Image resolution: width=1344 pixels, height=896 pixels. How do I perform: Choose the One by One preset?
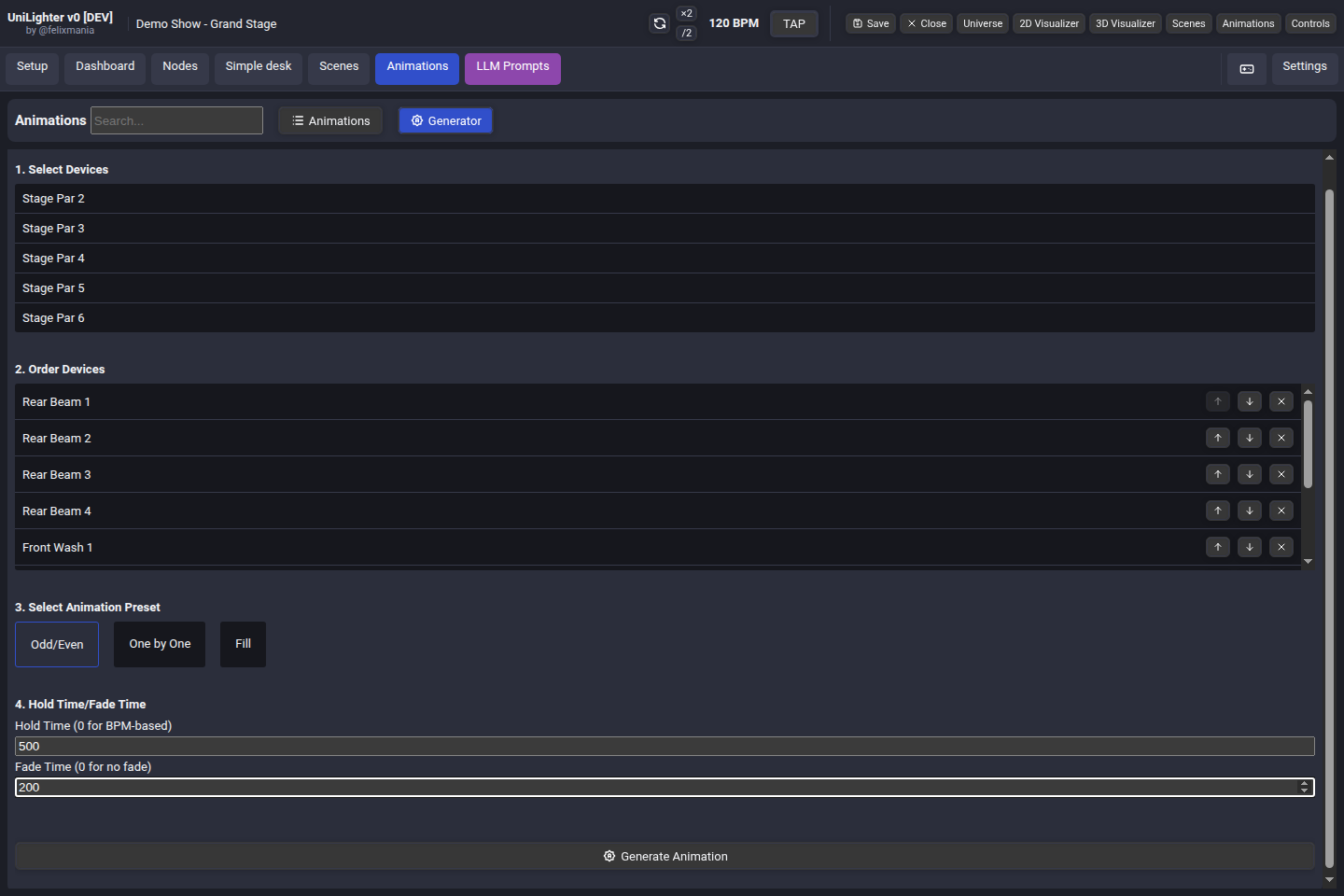(160, 644)
